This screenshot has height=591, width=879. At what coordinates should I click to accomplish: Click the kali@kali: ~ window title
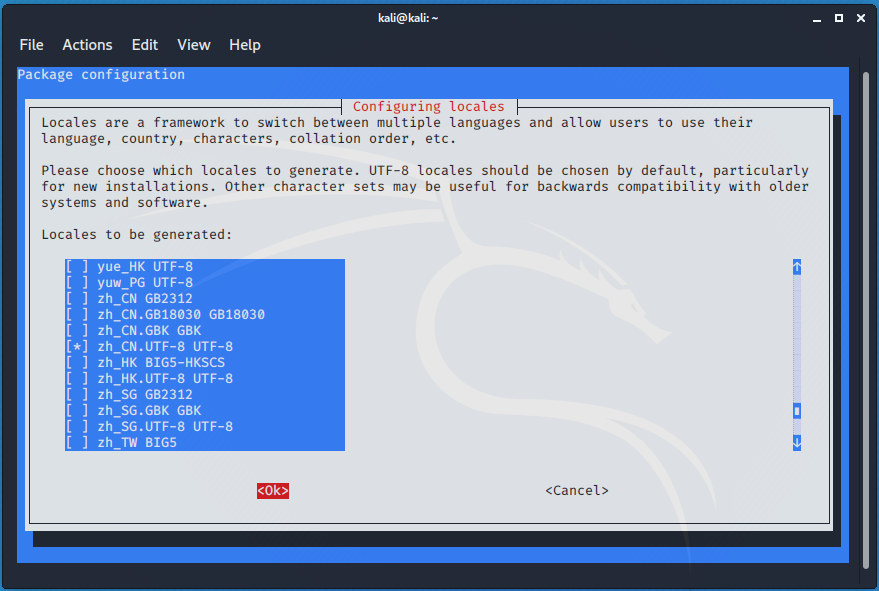pos(408,18)
